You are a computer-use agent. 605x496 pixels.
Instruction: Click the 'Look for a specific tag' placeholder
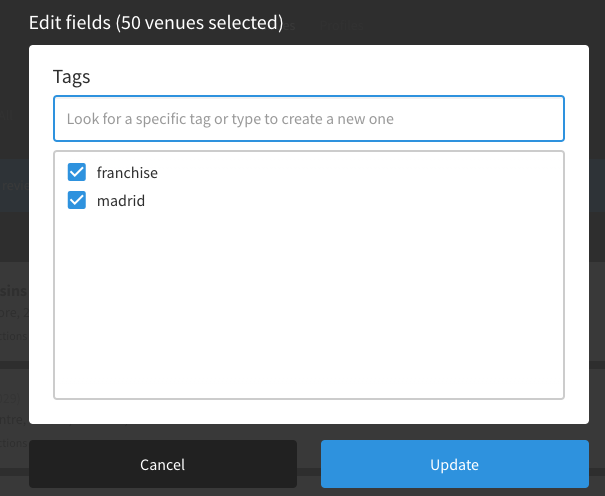click(230, 119)
